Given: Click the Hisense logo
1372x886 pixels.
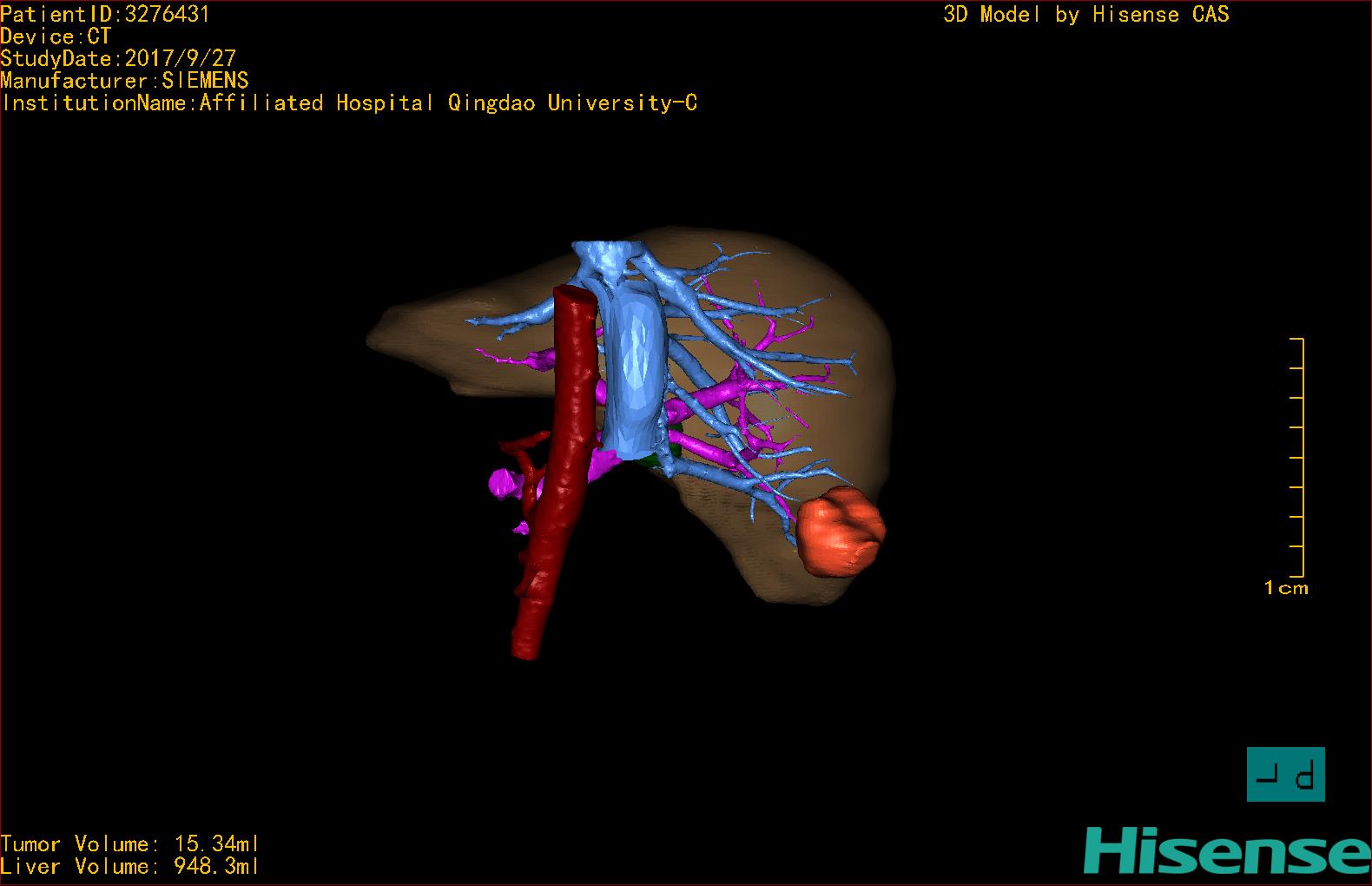Looking at the screenshot, I should [x=1227, y=851].
